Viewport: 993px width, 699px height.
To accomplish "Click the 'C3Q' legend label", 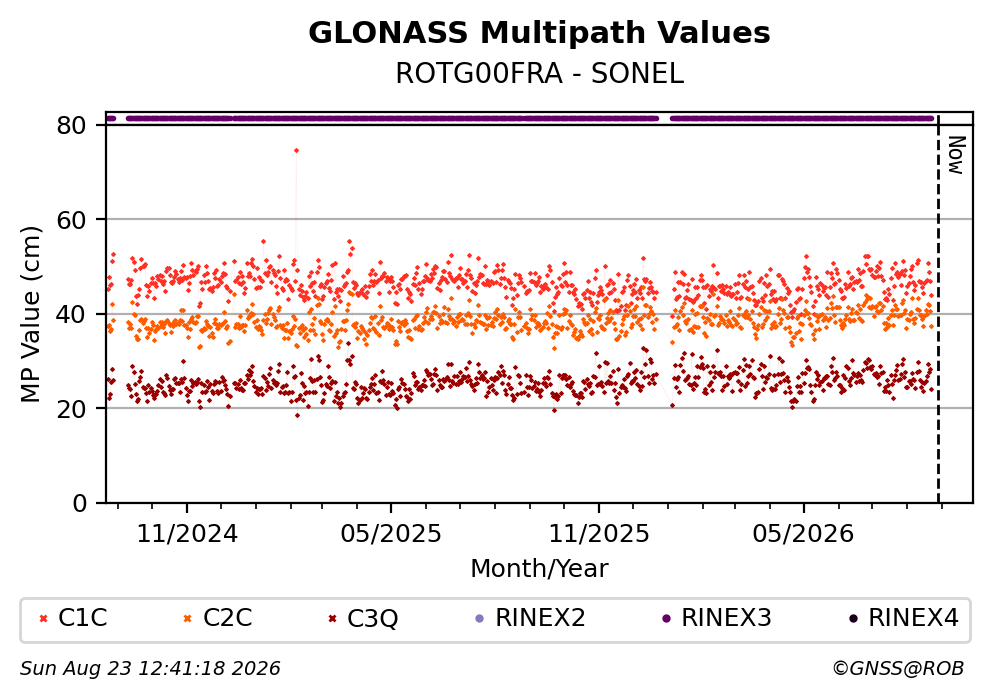I will (372, 619).
